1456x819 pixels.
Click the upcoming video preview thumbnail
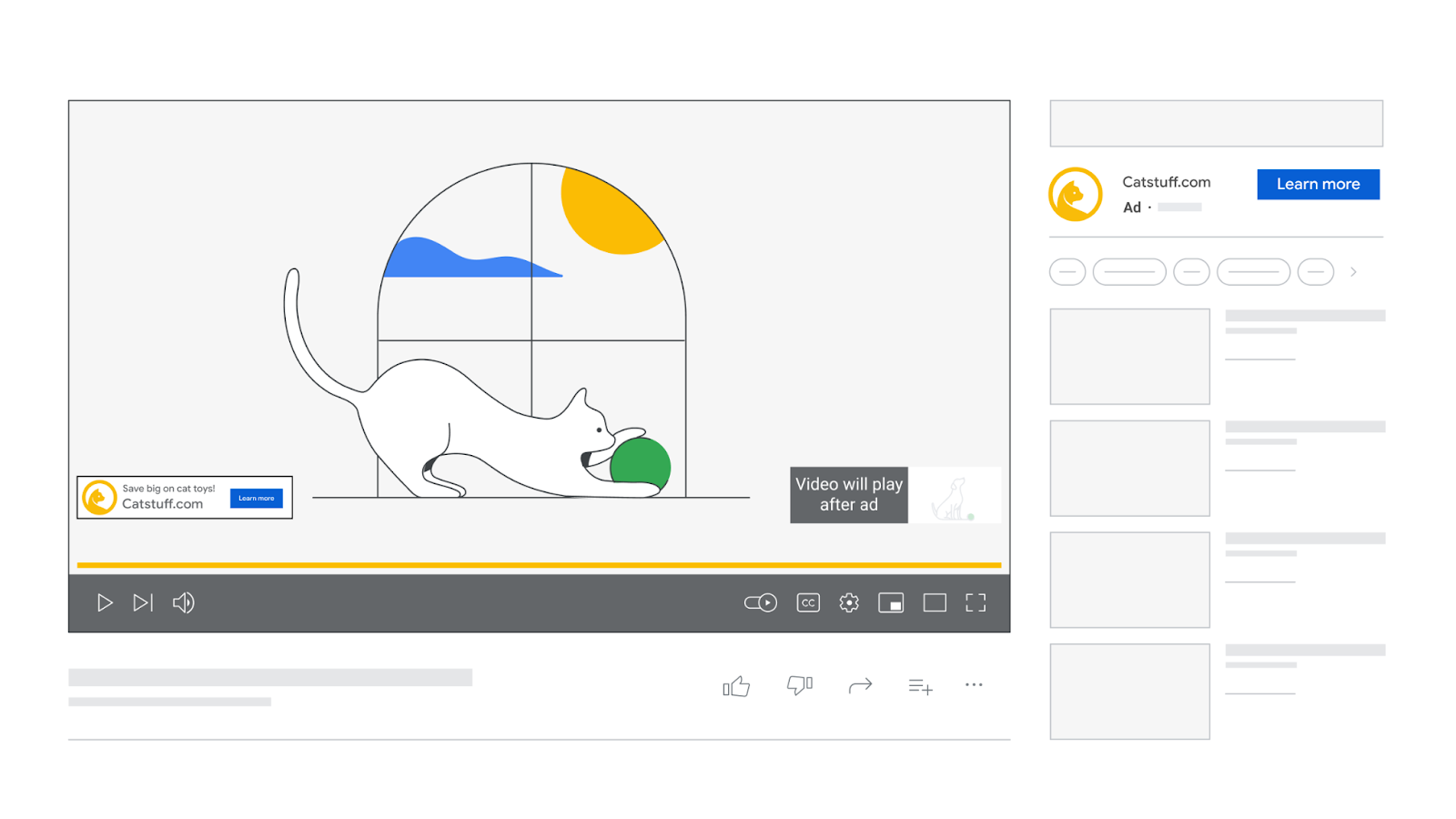click(955, 494)
